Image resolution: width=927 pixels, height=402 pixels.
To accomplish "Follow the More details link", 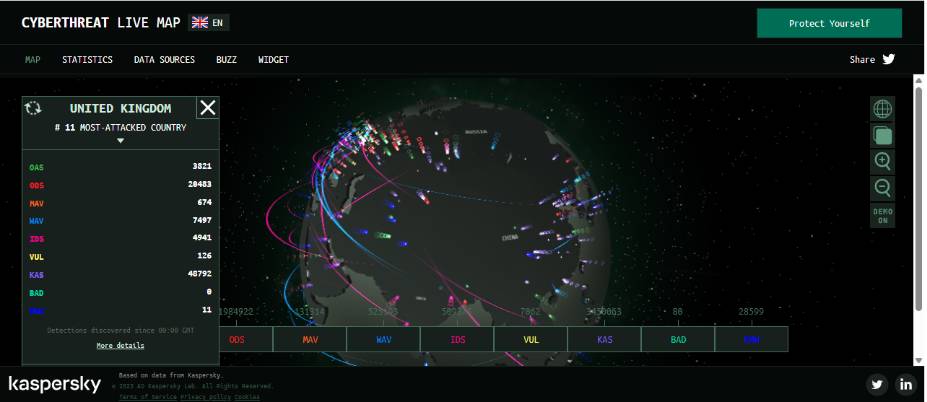I will pyautogui.click(x=120, y=346).
